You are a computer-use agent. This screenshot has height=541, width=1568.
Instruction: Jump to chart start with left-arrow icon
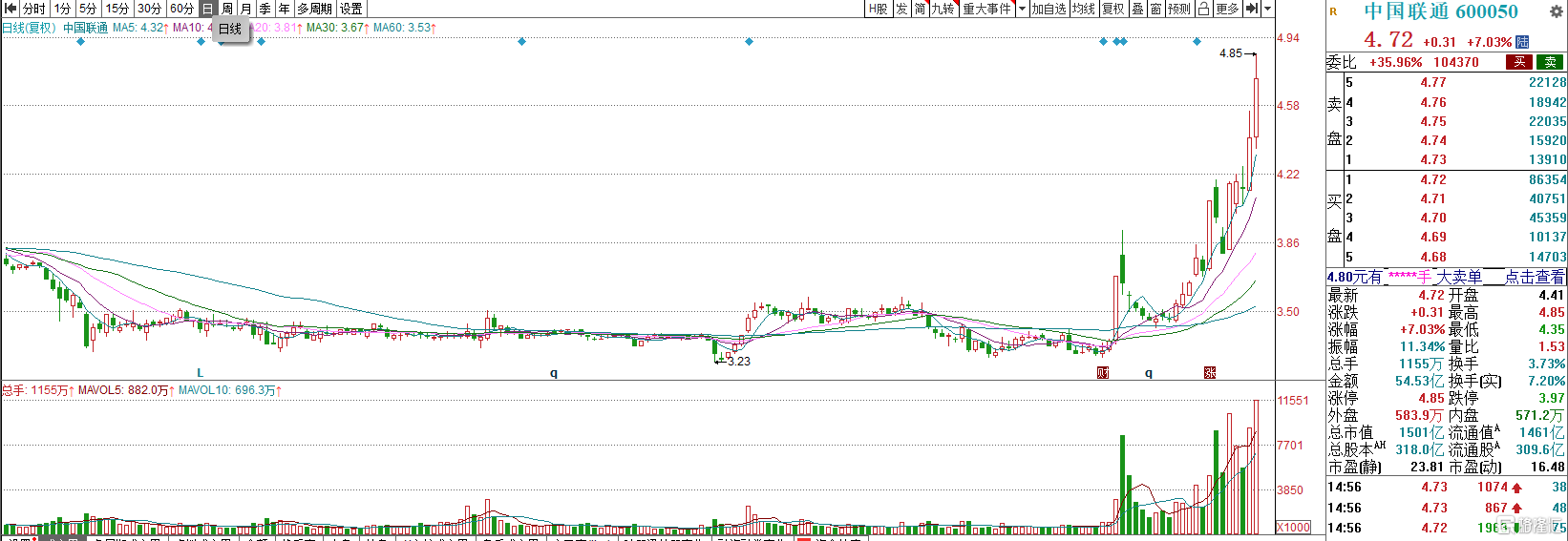[x=11, y=9]
